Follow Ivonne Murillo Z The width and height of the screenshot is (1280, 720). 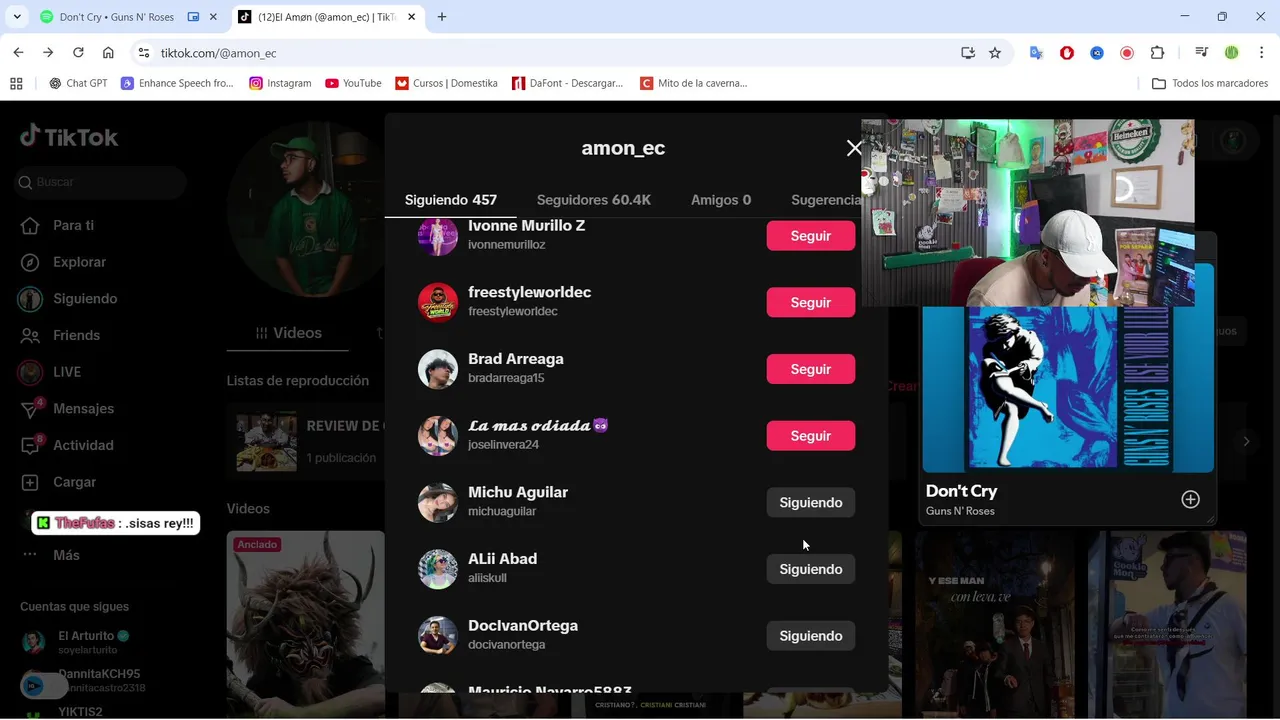811,236
